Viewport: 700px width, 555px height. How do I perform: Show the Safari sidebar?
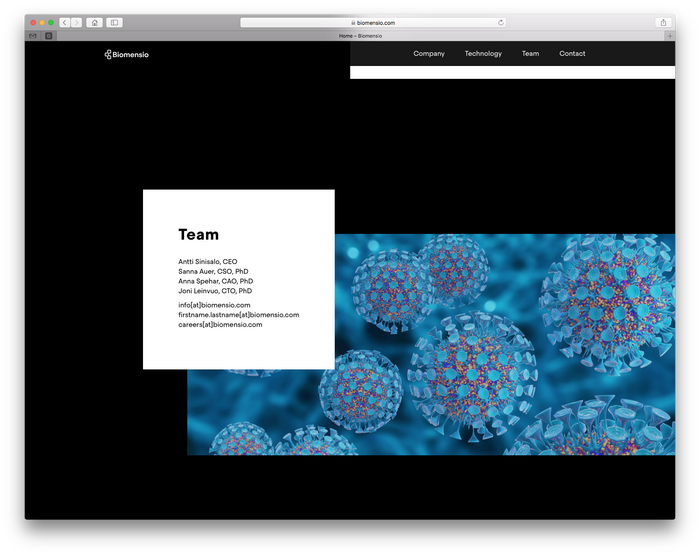click(115, 22)
